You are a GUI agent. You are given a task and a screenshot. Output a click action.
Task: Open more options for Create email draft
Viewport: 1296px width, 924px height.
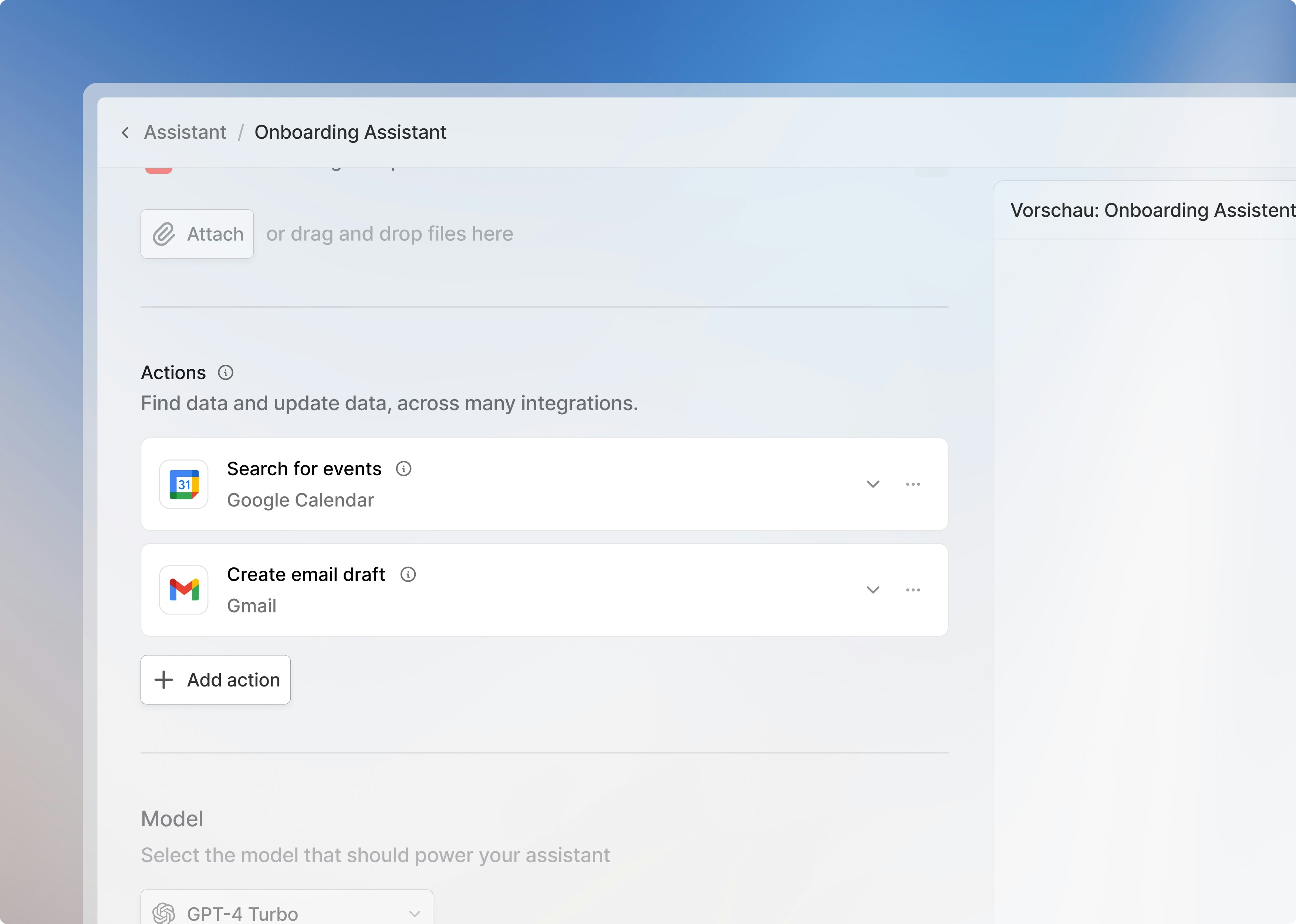(912, 590)
